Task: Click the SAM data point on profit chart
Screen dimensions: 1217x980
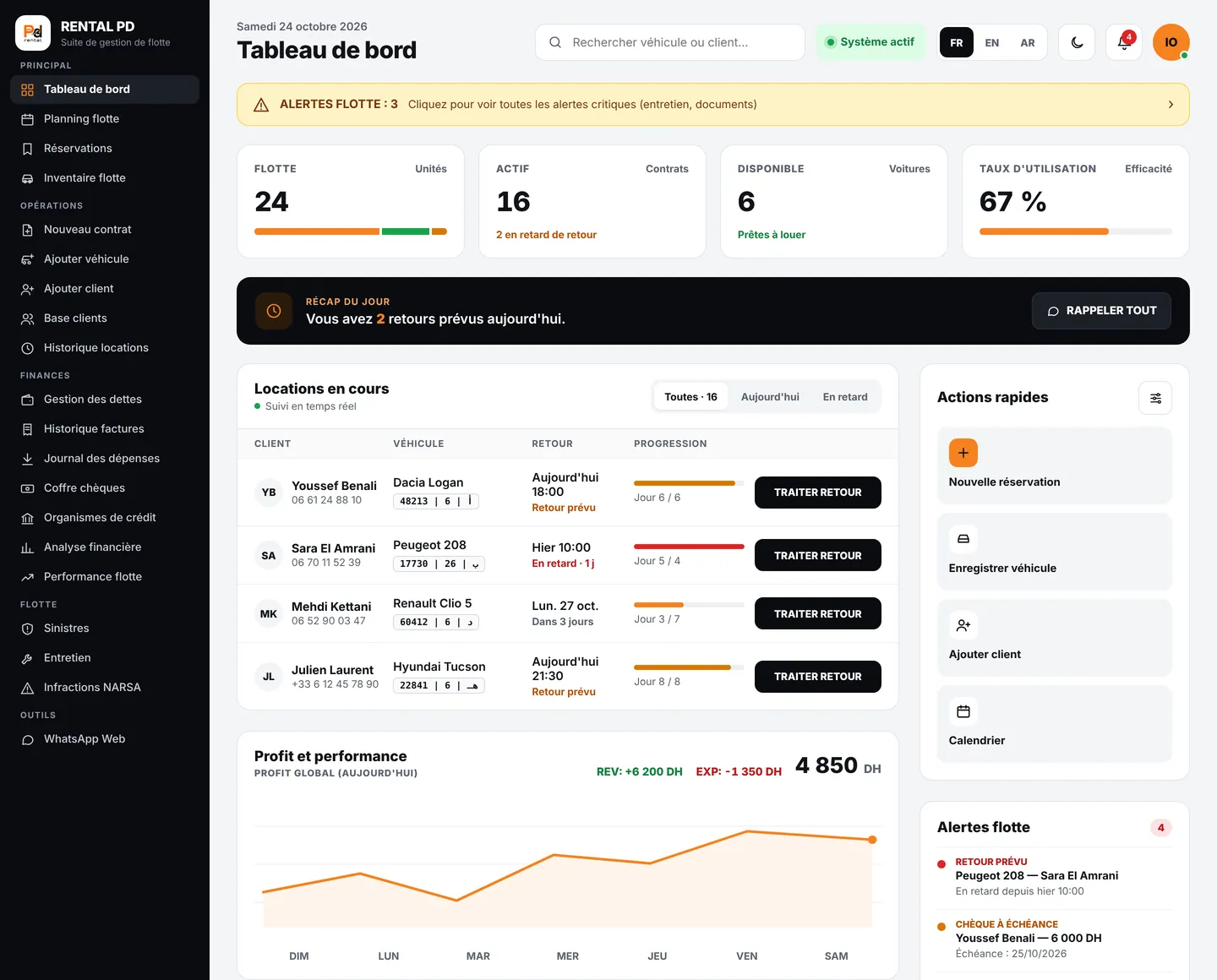Action: 872,840
